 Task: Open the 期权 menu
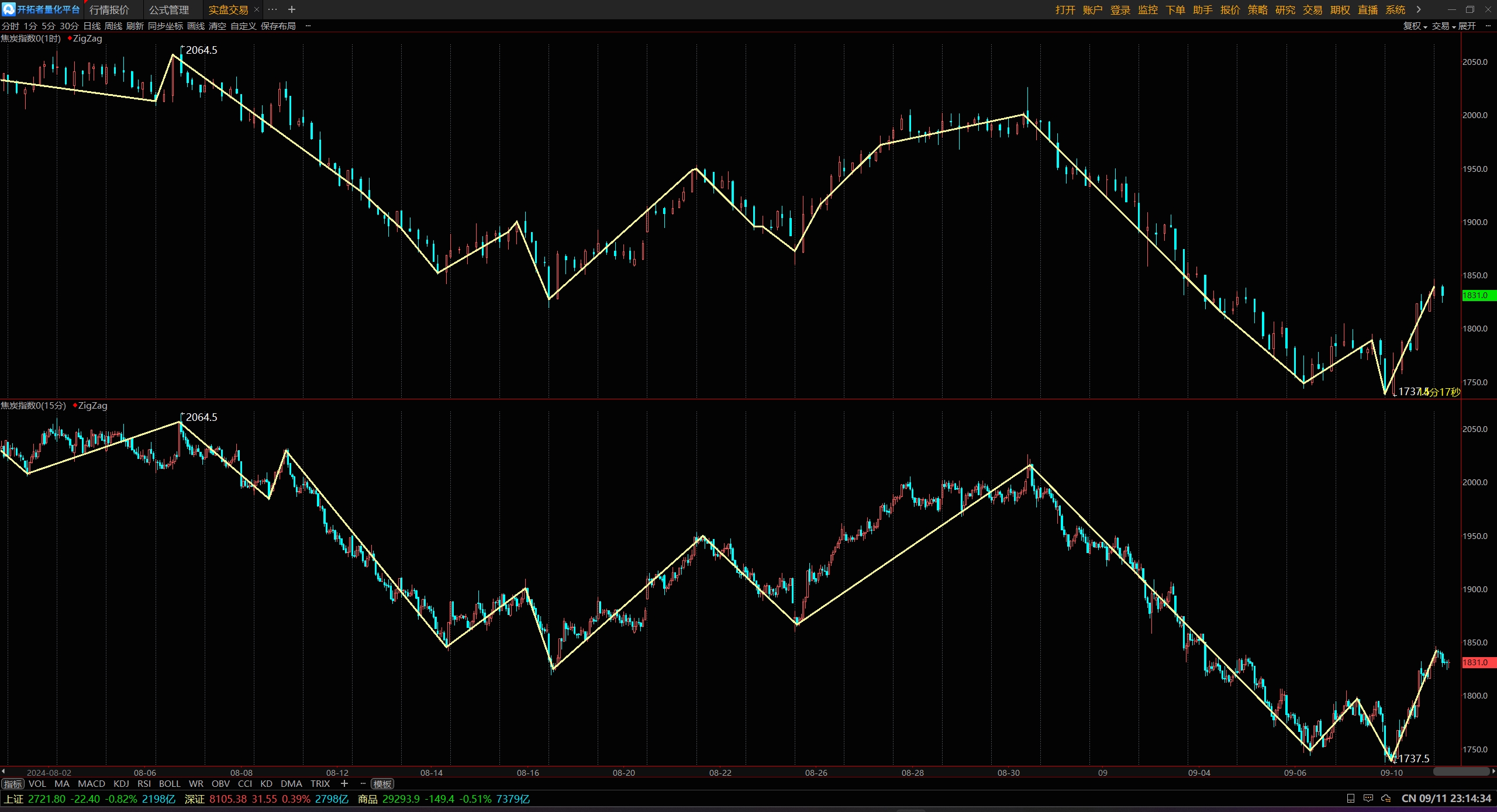[1340, 10]
